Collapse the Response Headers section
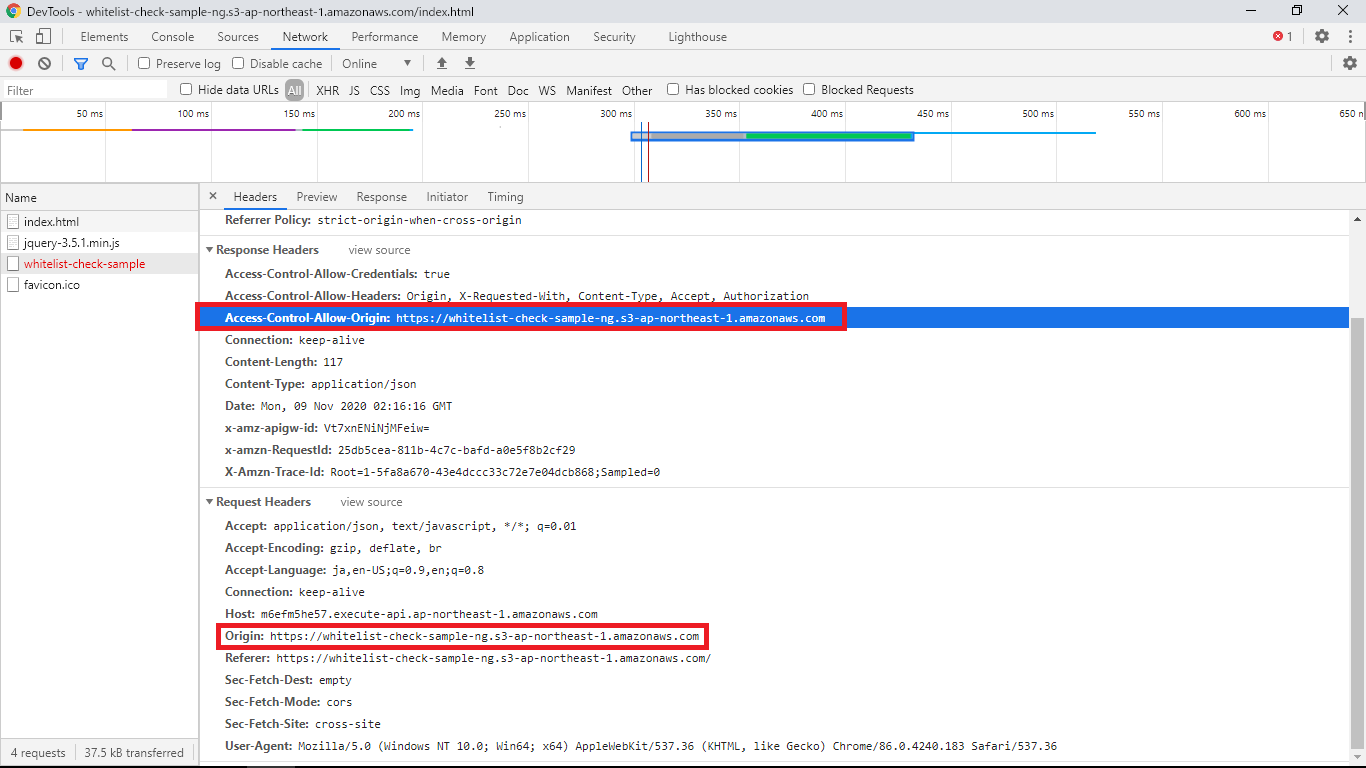This screenshot has height=768, width=1366. coord(210,250)
